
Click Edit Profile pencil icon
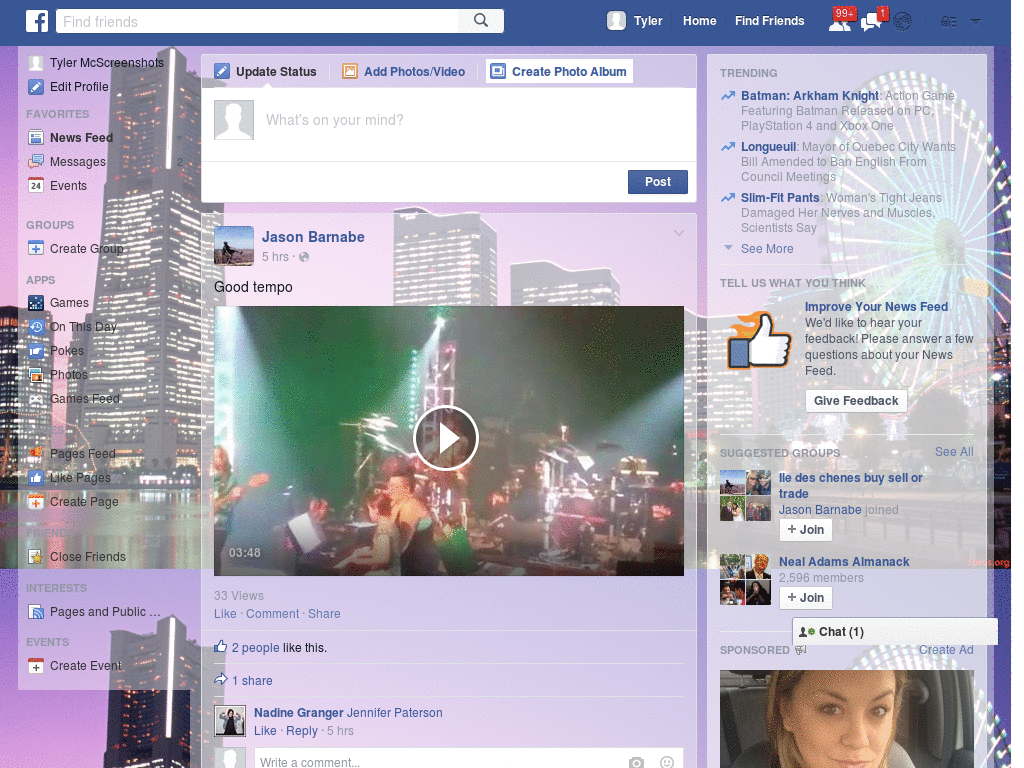point(36,87)
